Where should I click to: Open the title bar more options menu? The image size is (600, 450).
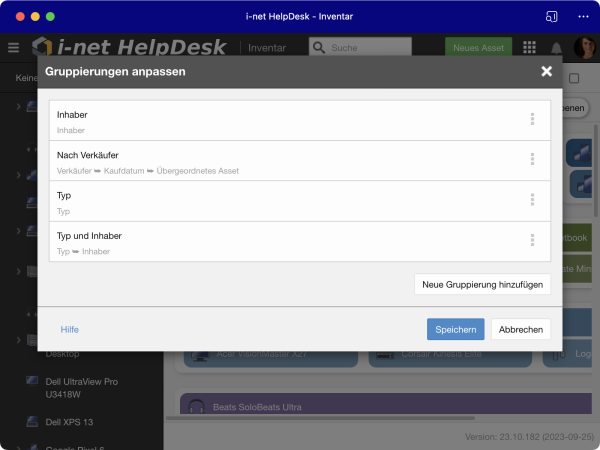click(x=583, y=17)
